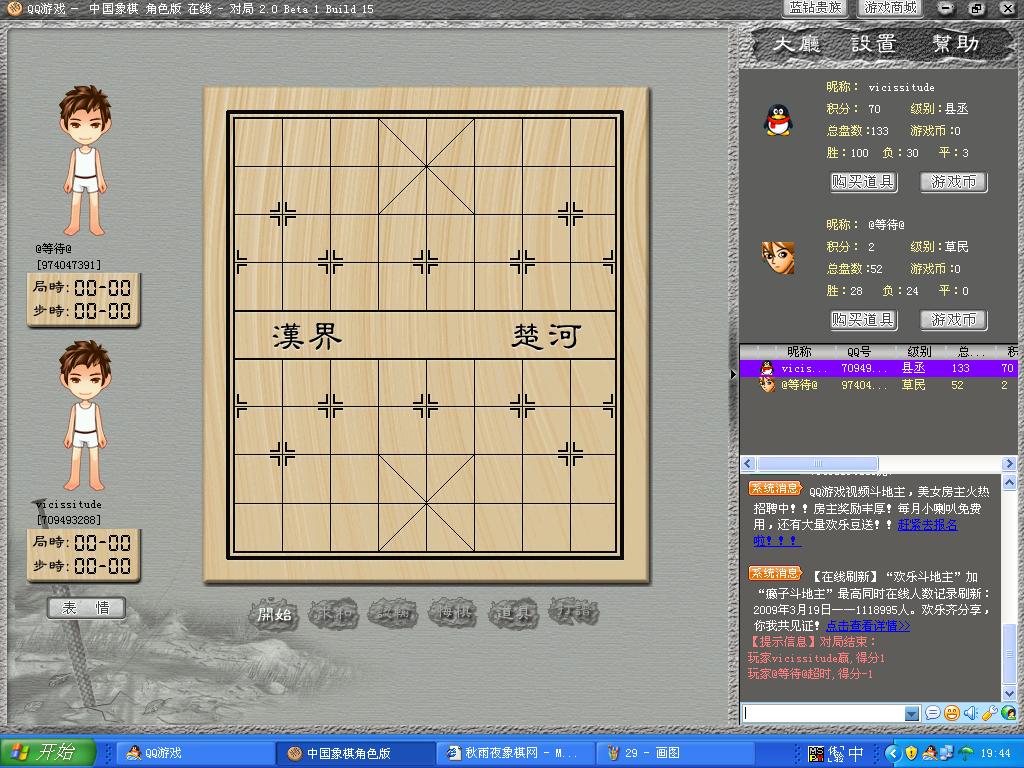
Task: Open the 游戏商城 game store tab
Action: [x=890, y=8]
